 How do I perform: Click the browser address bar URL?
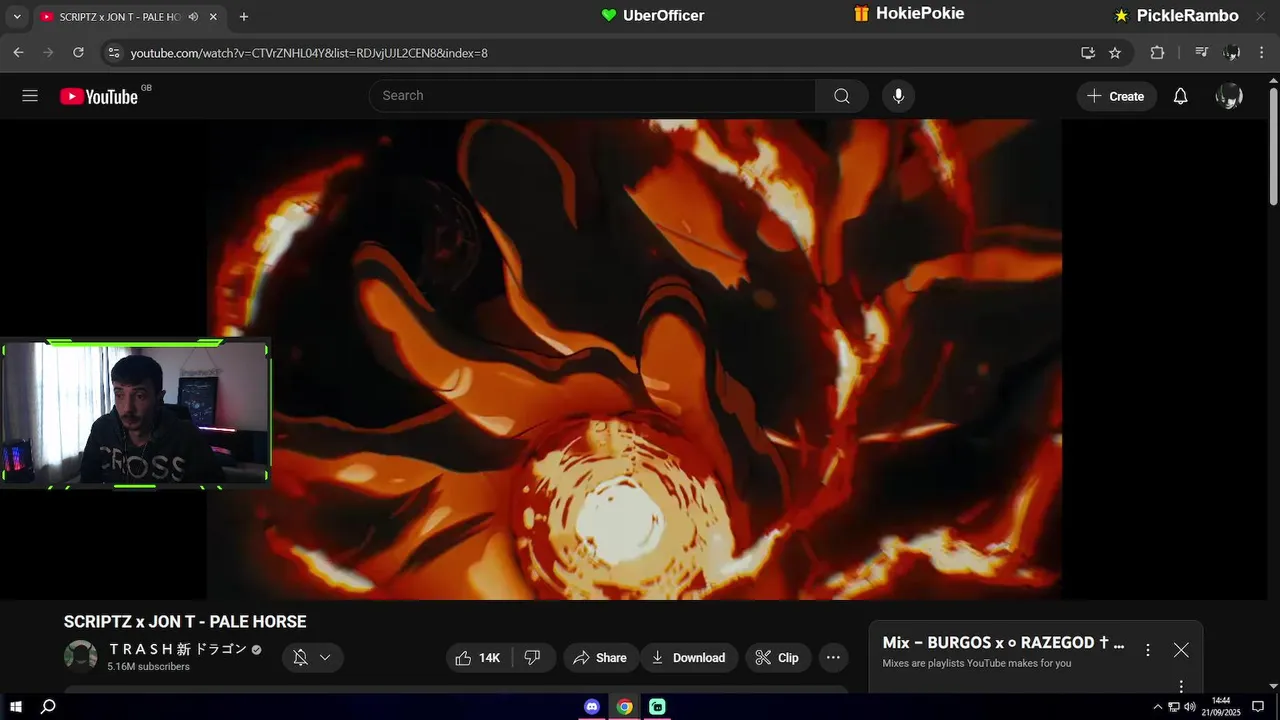click(x=309, y=53)
